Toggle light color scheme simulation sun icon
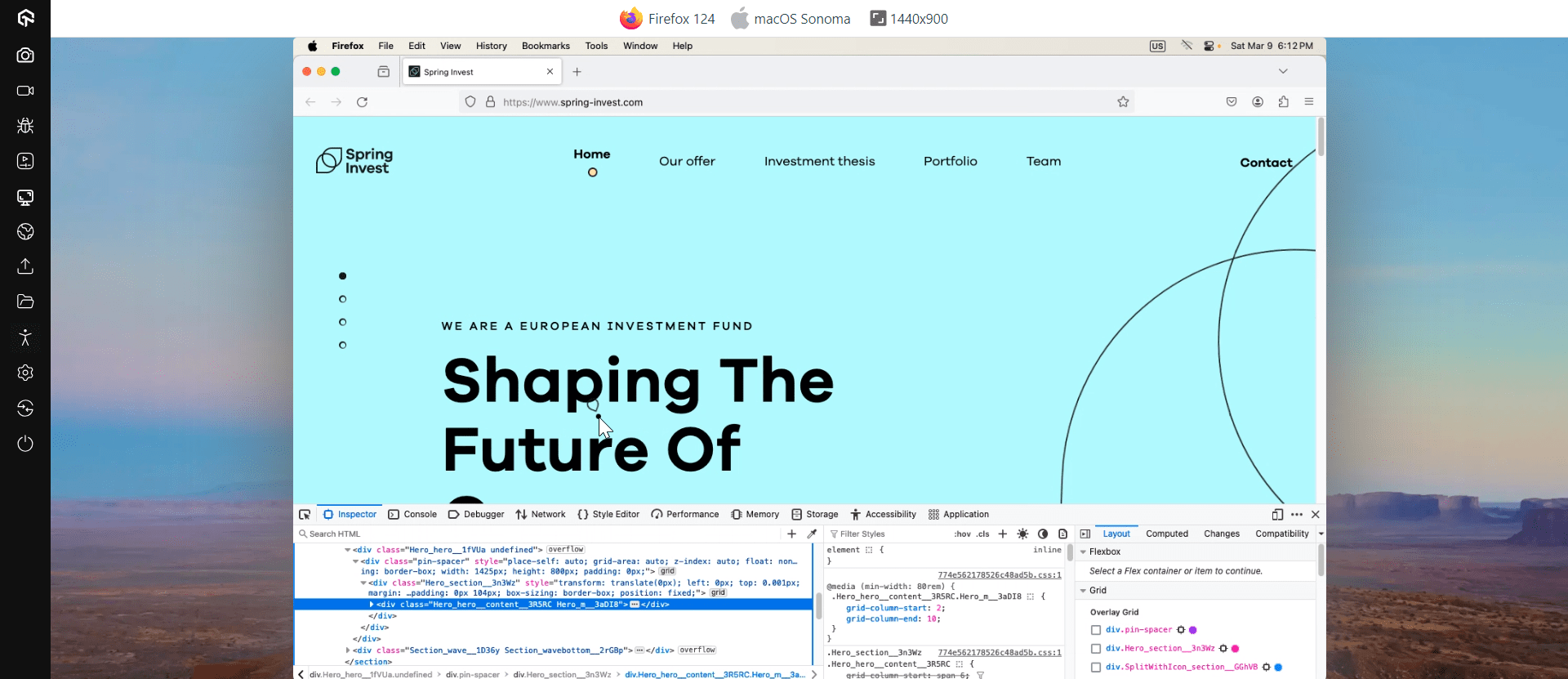 point(1022,534)
